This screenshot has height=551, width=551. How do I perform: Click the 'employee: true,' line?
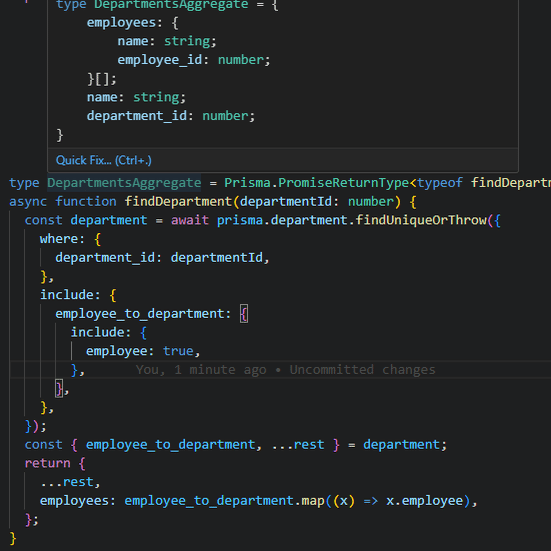(143, 351)
